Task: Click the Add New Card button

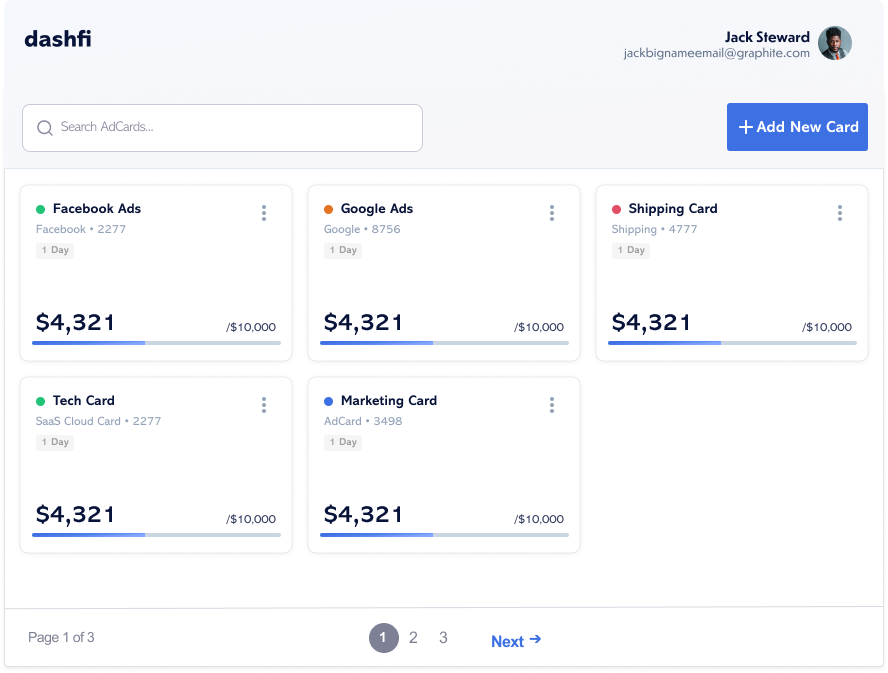Action: (x=797, y=127)
